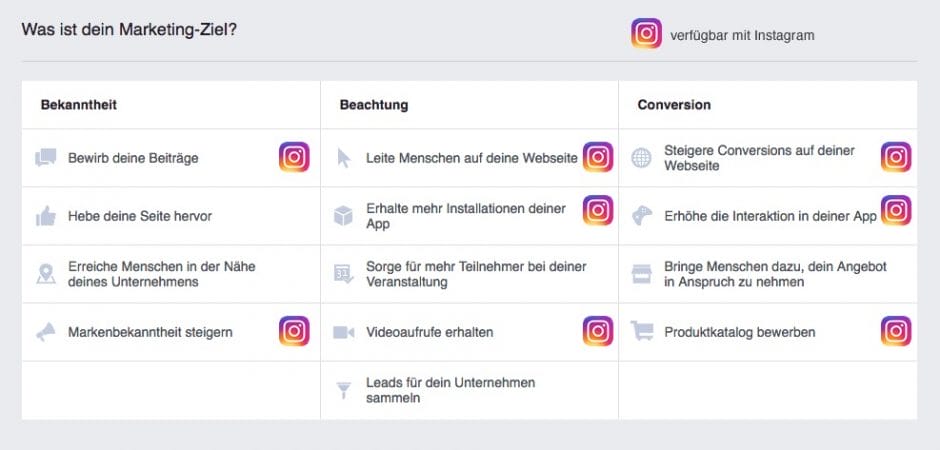Select Produktkatalog bewerben objective
This screenshot has width=940, height=450.
[x=739, y=332]
